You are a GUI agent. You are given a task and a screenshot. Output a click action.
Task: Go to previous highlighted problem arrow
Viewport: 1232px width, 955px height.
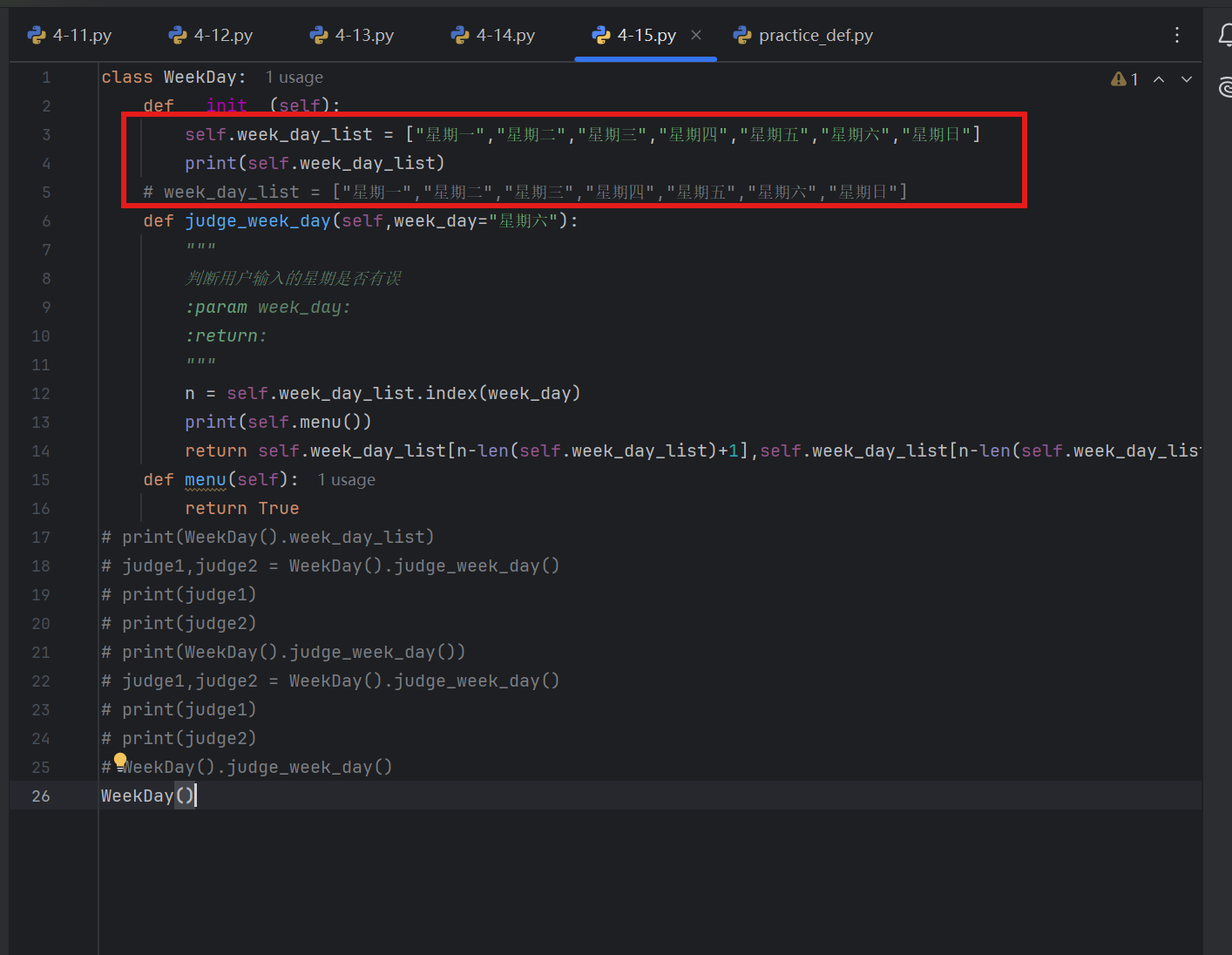point(1159,79)
